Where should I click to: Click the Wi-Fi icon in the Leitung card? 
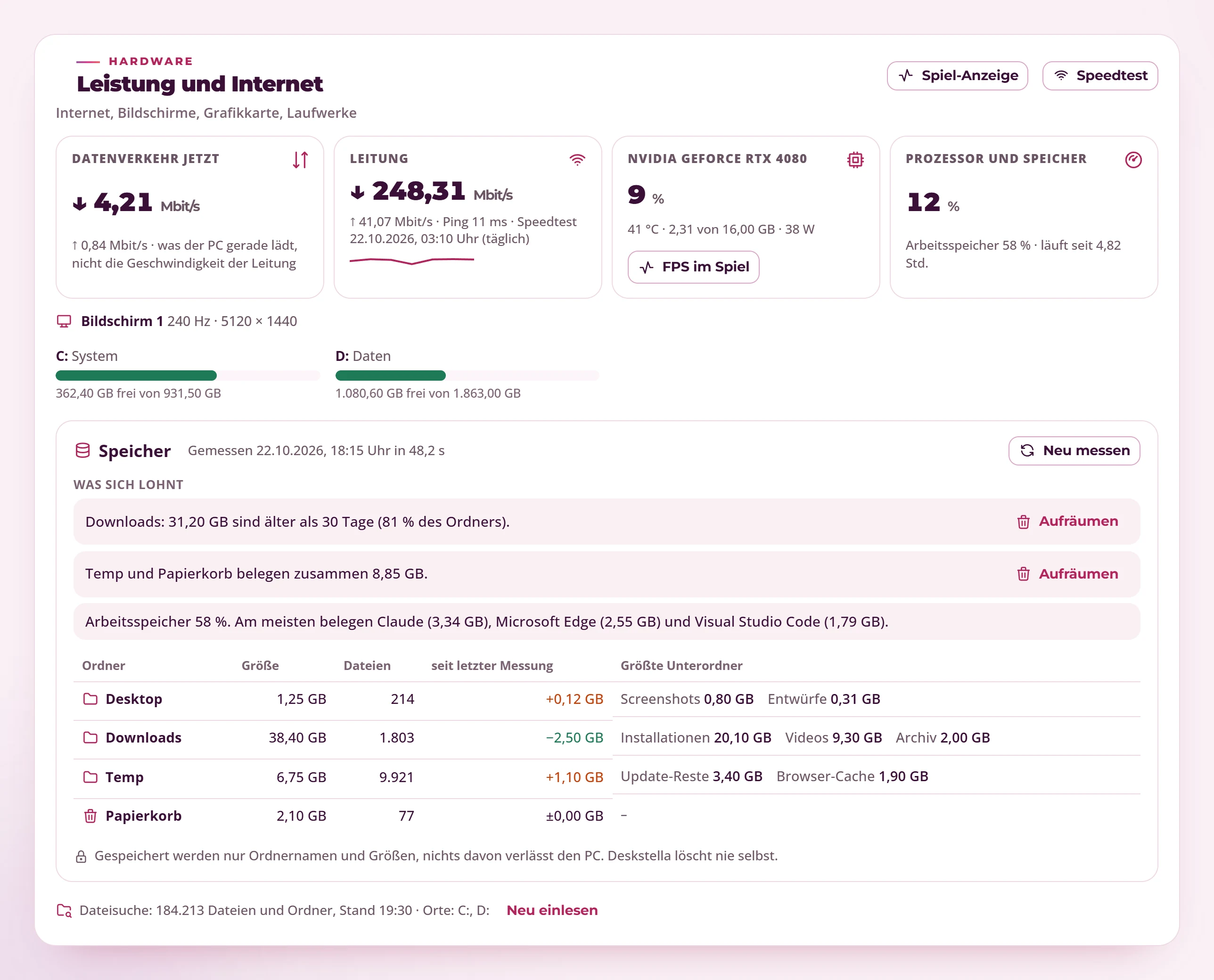[x=577, y=160]
